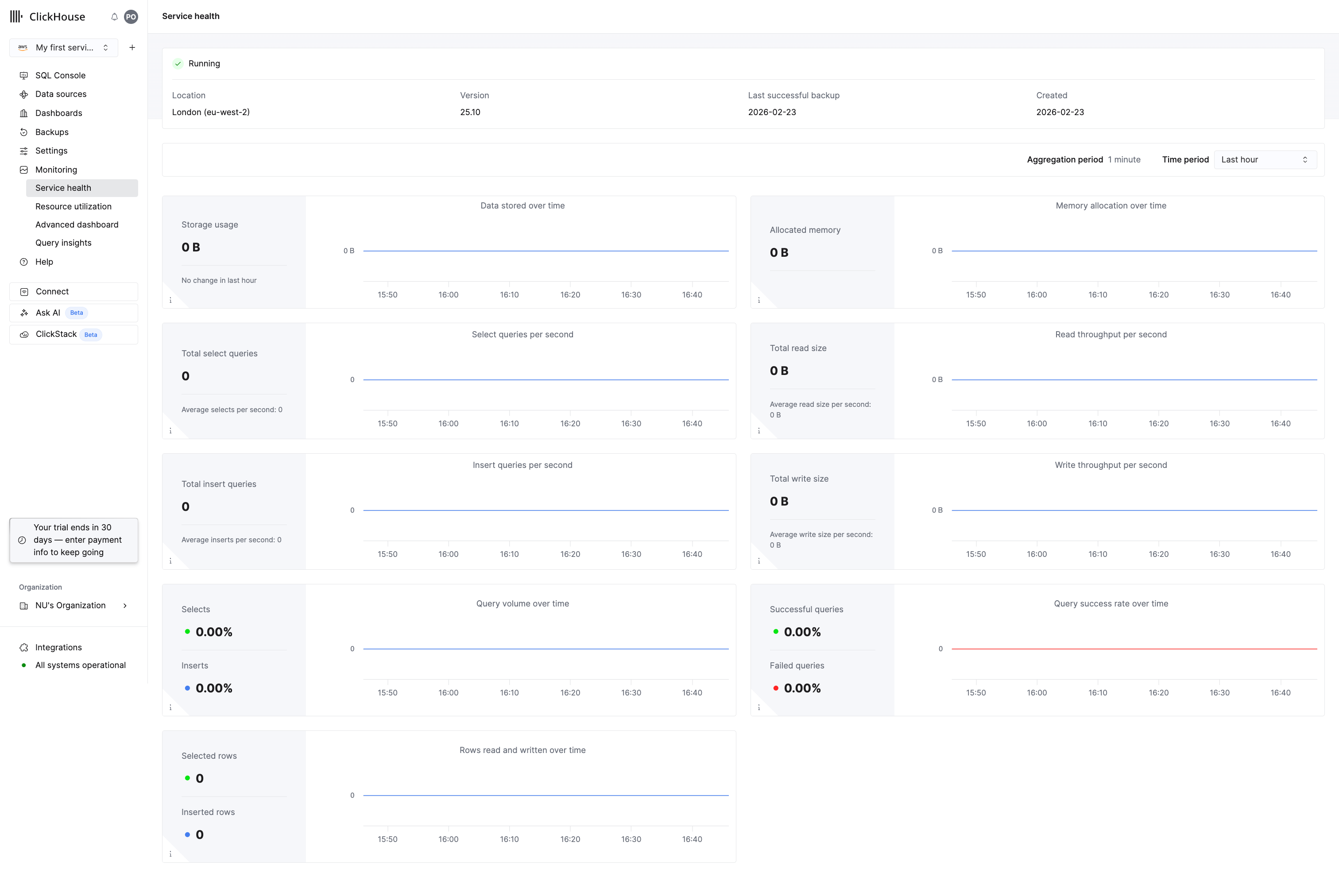The height and width of the screenshot is (896, 1339).
Task: Expand the service selector dropdown
Action: (64, 47)
